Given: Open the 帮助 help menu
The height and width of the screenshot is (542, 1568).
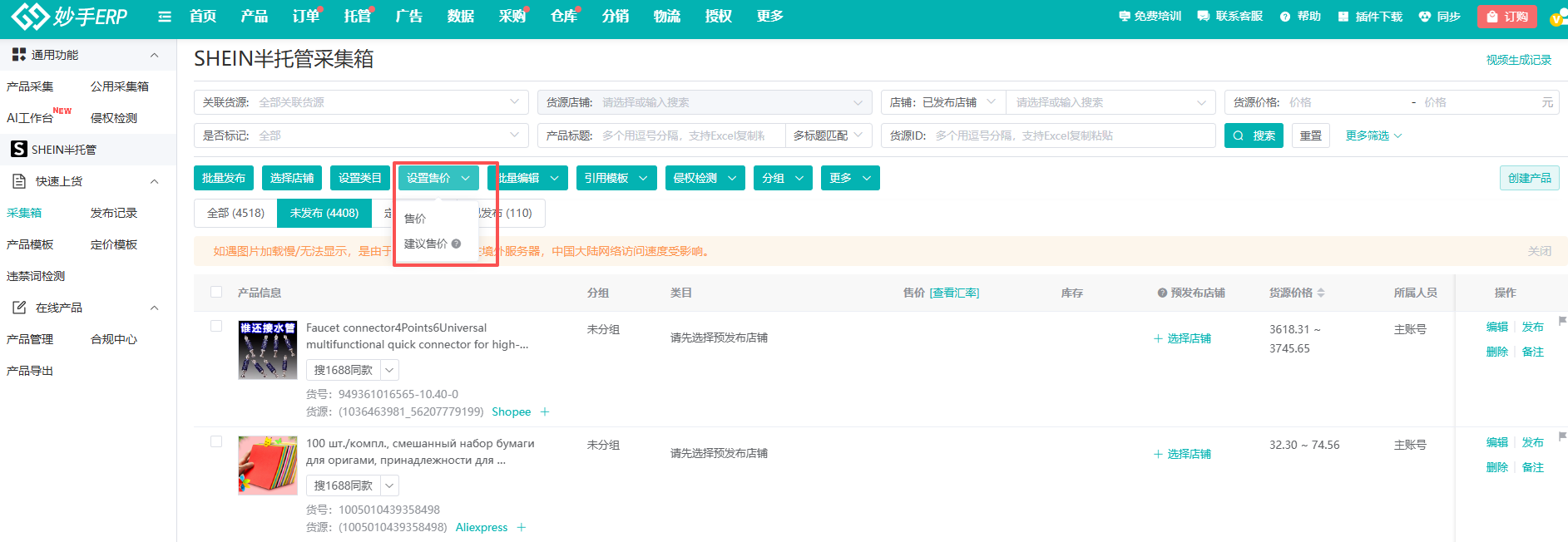Looking at the screenshot, I should [1300, 17].
